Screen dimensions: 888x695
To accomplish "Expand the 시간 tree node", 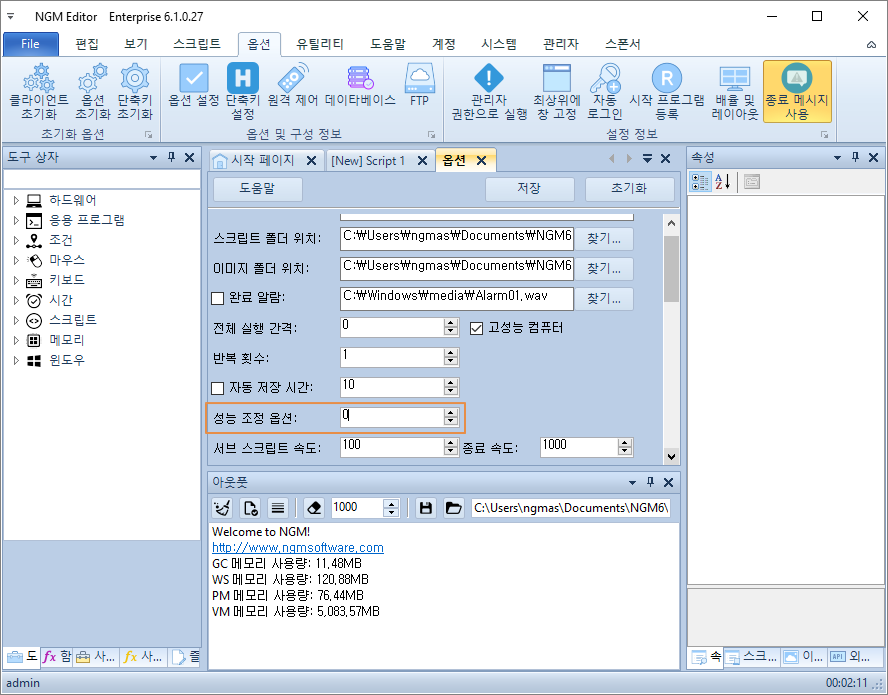I will (16, 300).
